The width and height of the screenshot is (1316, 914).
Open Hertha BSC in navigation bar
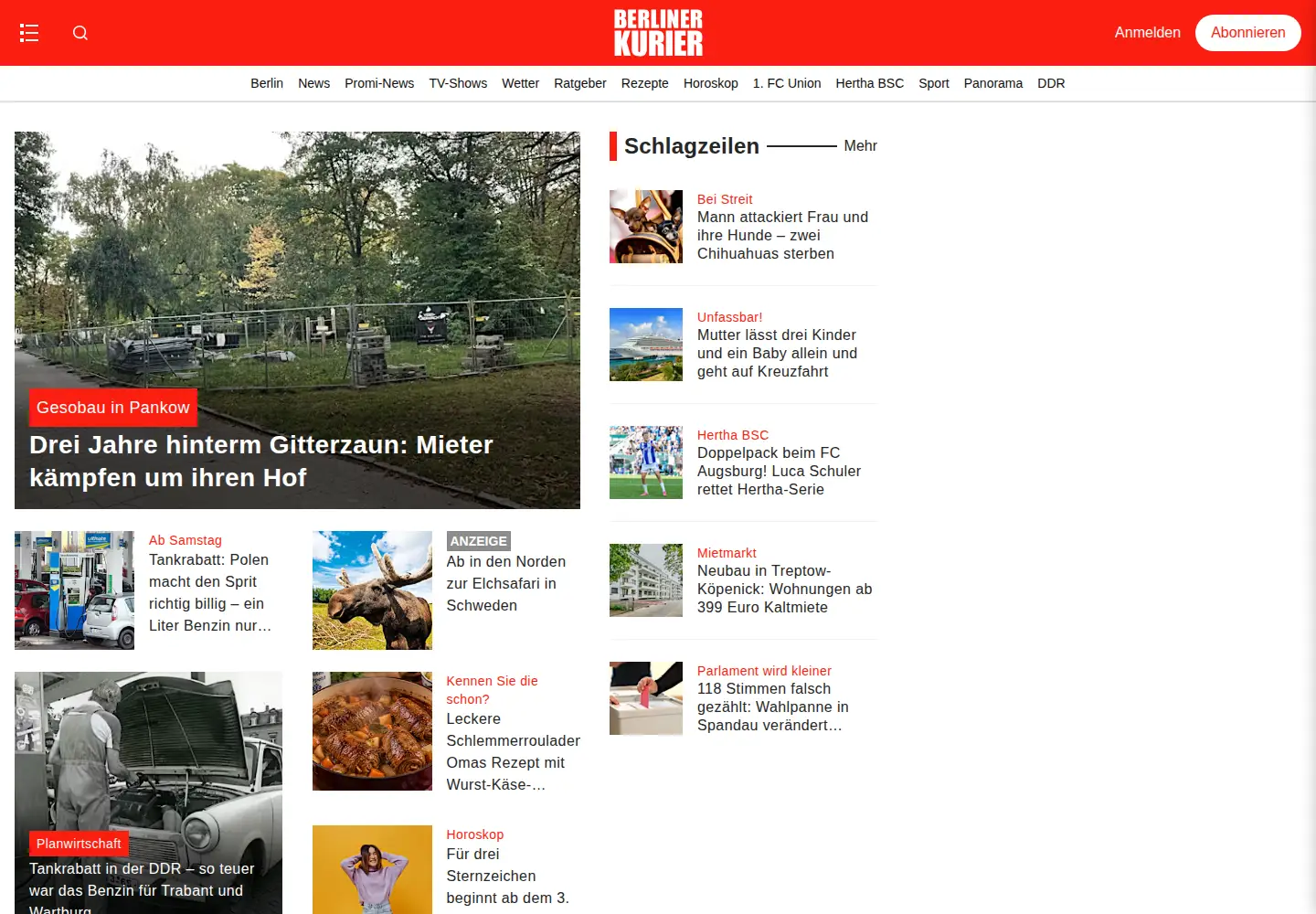coord(869,83)
